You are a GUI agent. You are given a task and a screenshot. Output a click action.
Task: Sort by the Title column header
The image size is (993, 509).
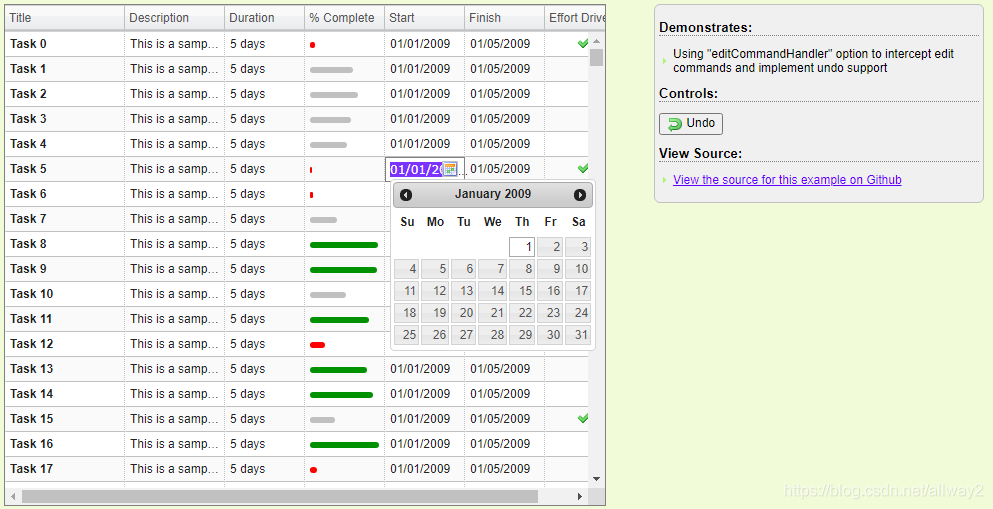[65, 18]
